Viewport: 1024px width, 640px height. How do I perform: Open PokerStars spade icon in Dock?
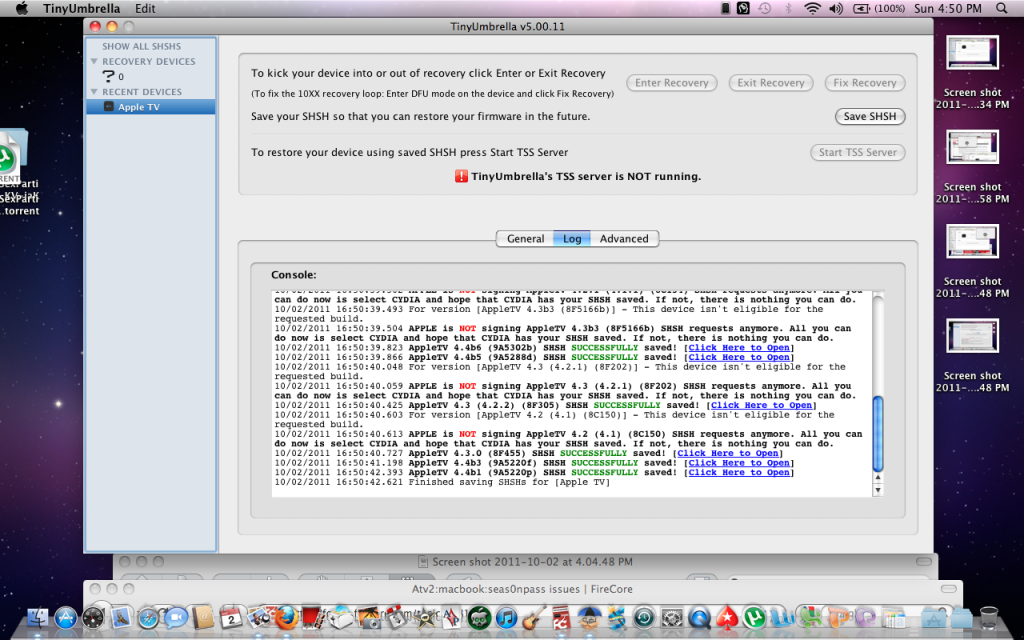(727, 618)
